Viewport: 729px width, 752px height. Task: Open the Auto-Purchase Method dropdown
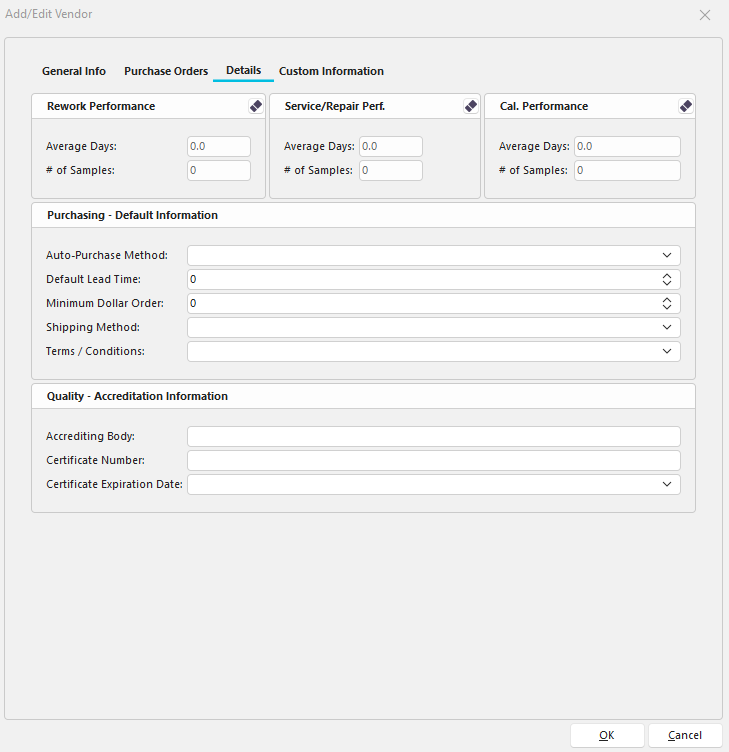click(667, 256)
